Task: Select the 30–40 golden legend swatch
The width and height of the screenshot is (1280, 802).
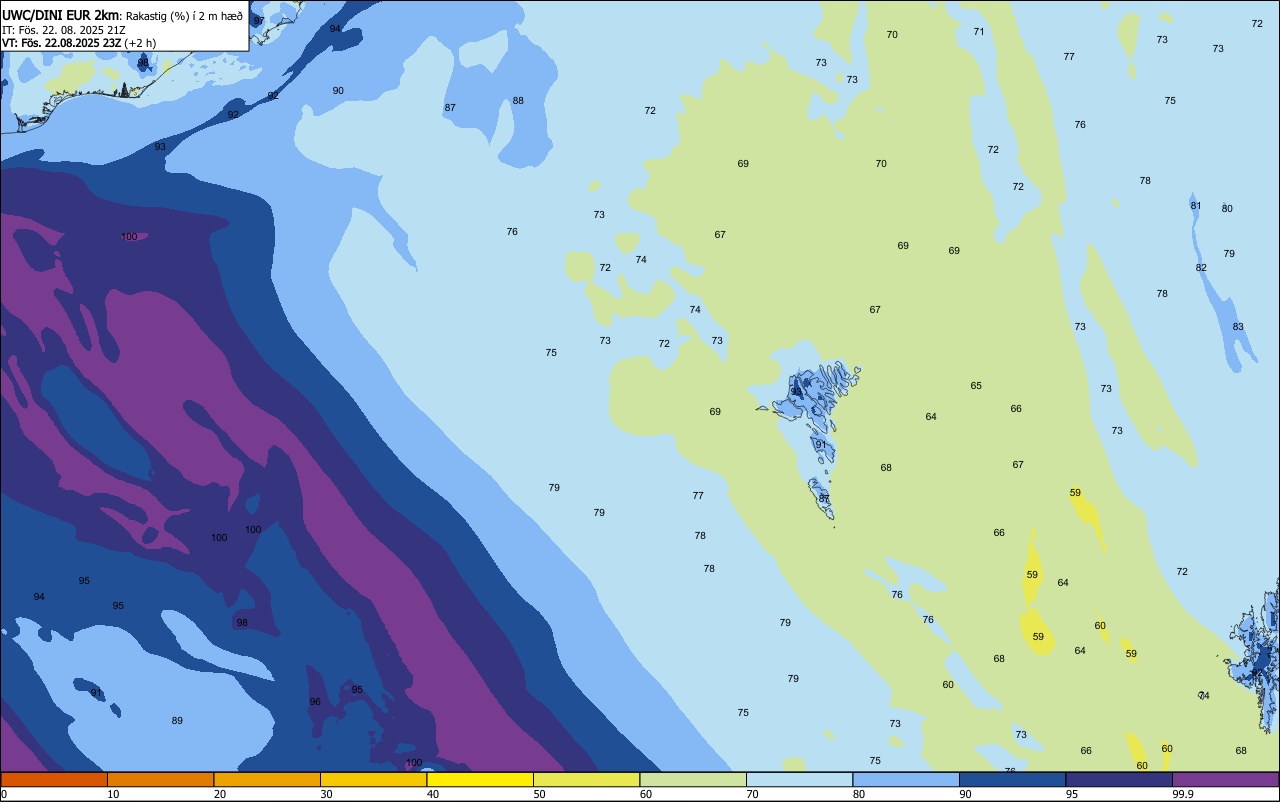Action: click(x=373, y=779)
